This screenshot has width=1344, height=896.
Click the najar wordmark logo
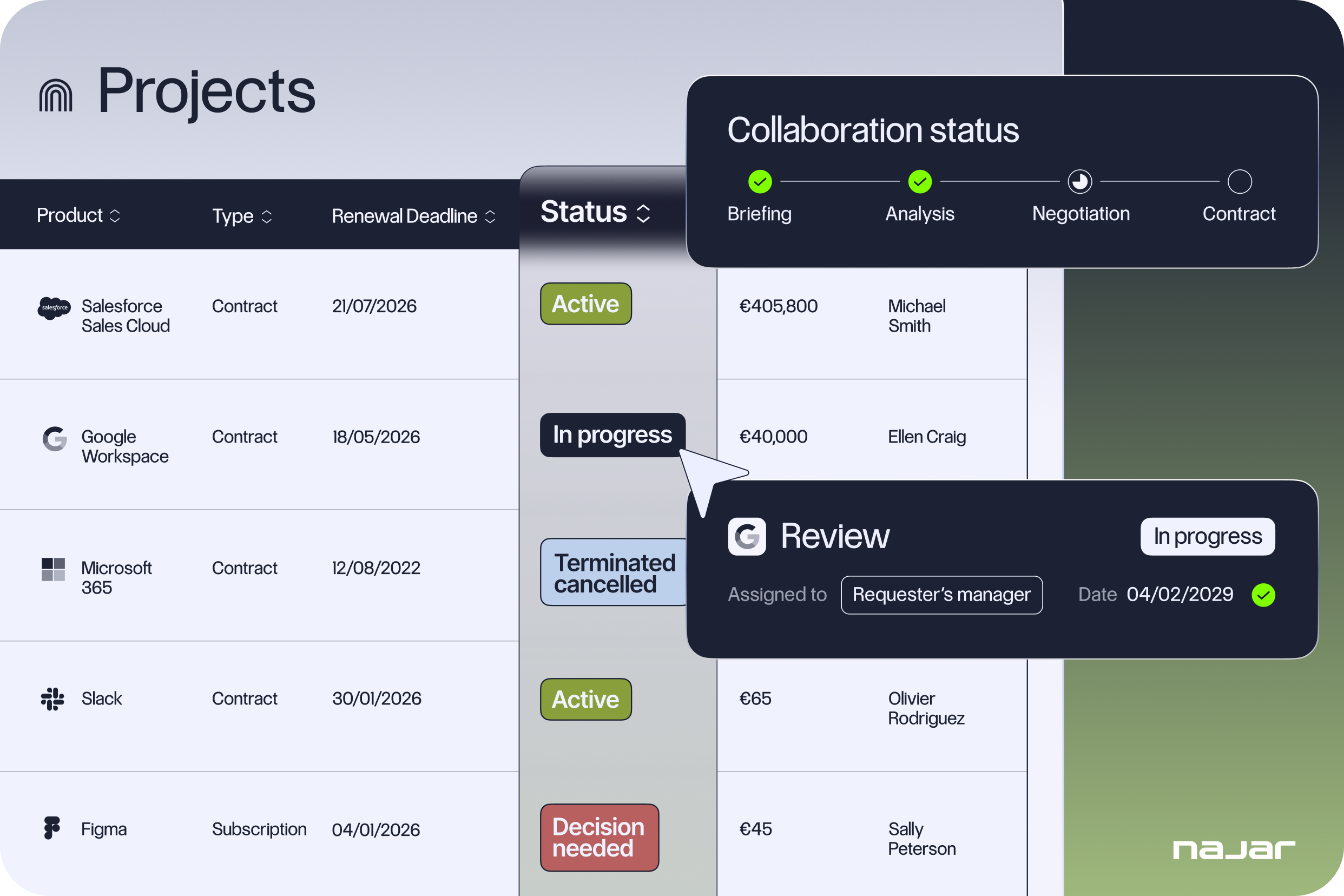tap(1234, 849)
